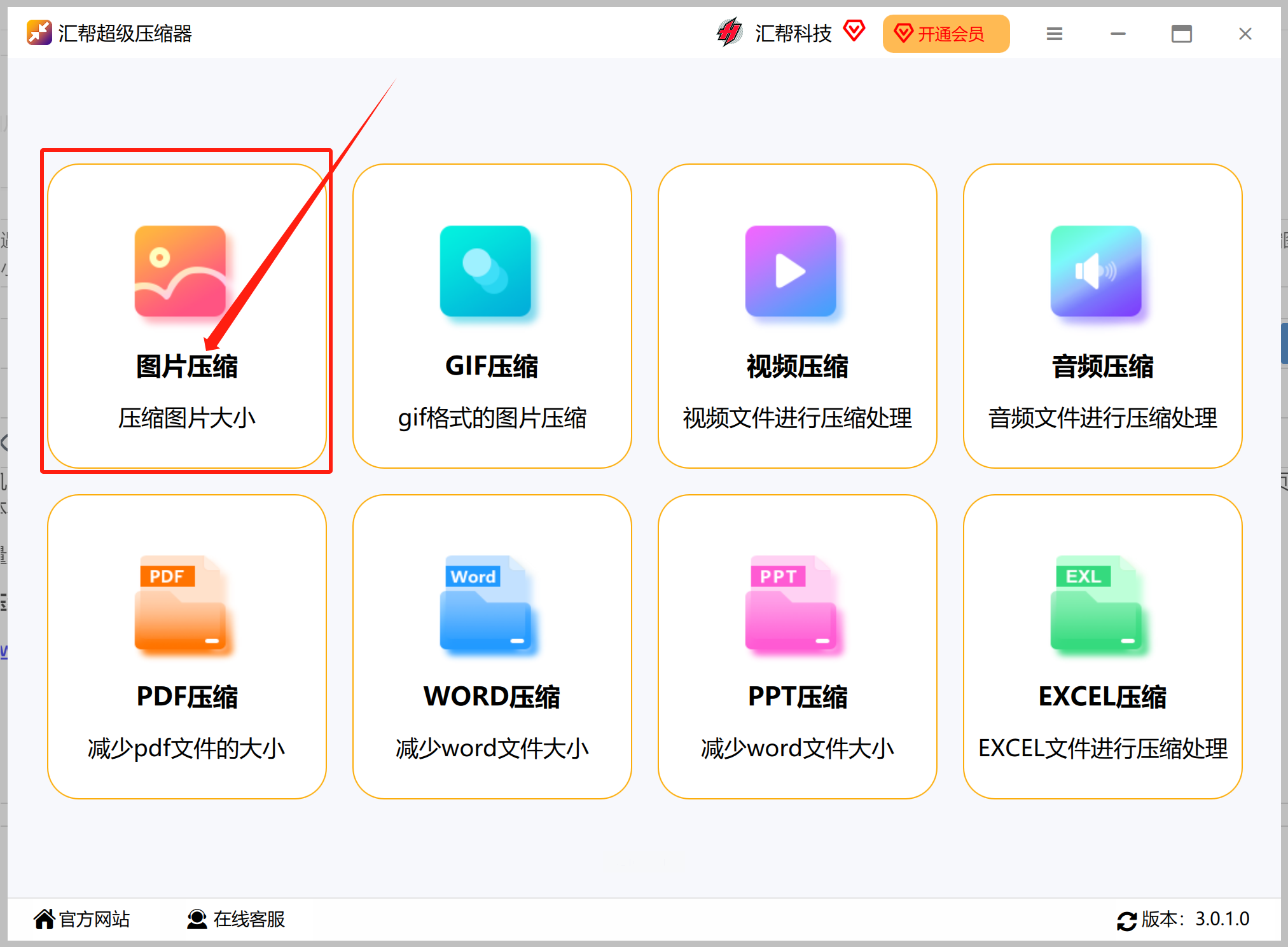Click the EXCEL压缩 title text
The width and height of the screenshot is (1288, 947).
pyautogui.click(x=1103, y=697)
